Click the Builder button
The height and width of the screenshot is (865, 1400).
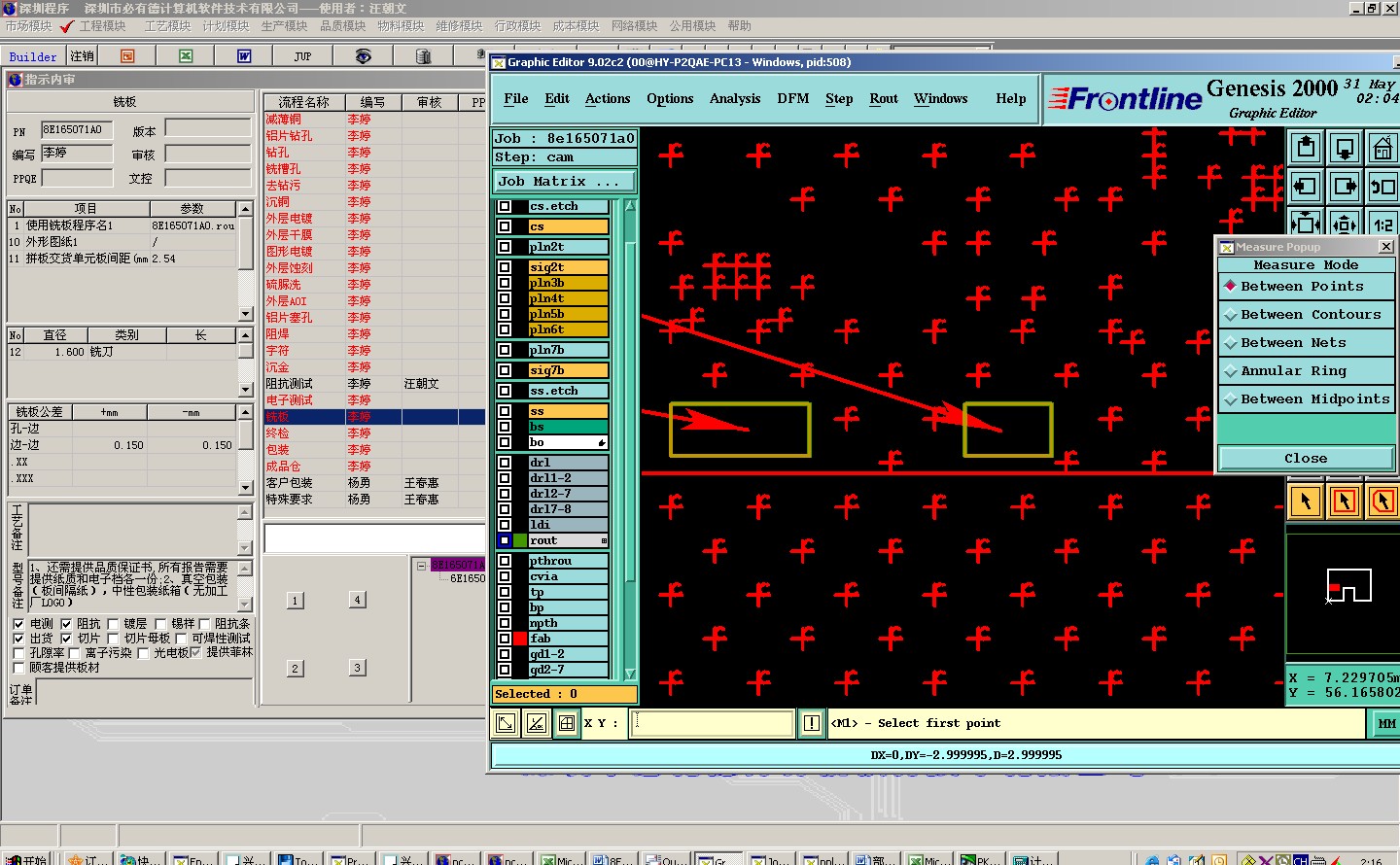[33, 56]
